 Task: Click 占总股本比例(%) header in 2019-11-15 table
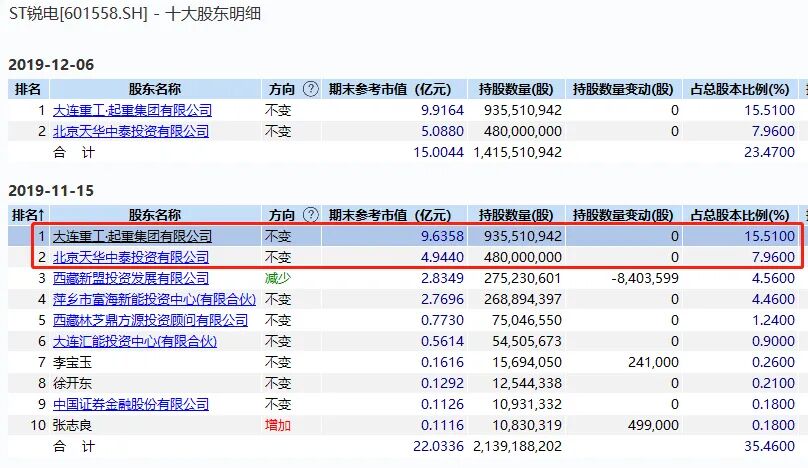pos(740,215)
